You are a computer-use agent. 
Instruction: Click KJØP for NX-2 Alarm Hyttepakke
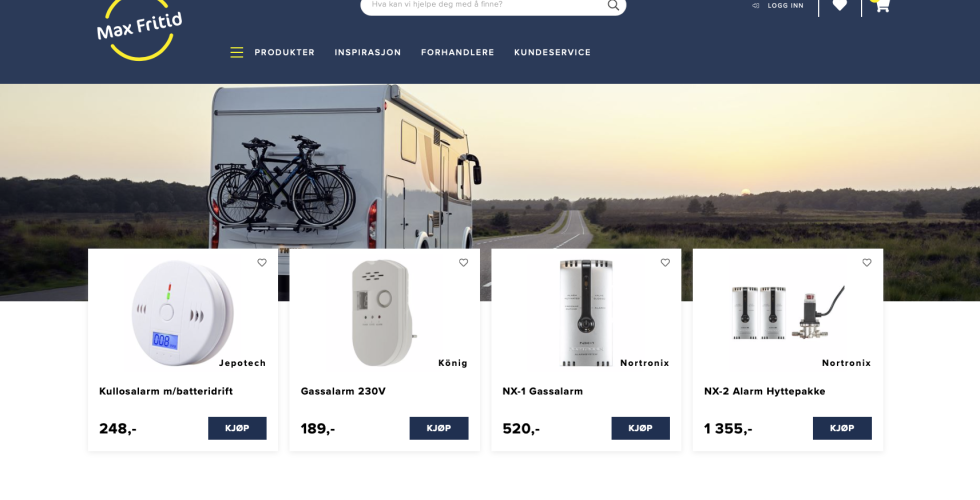[x=842, y=428]
